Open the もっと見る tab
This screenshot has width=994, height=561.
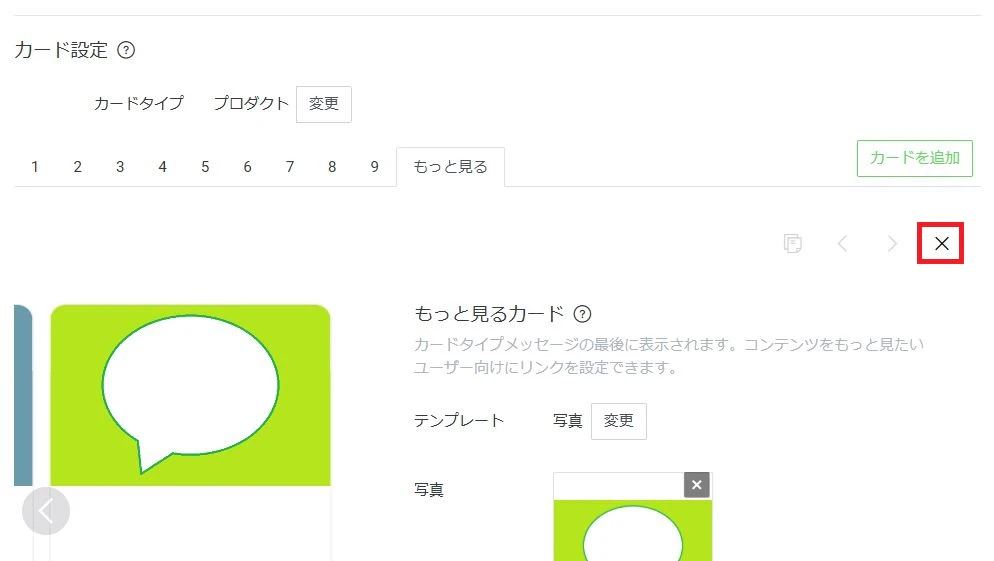point(450,167)
